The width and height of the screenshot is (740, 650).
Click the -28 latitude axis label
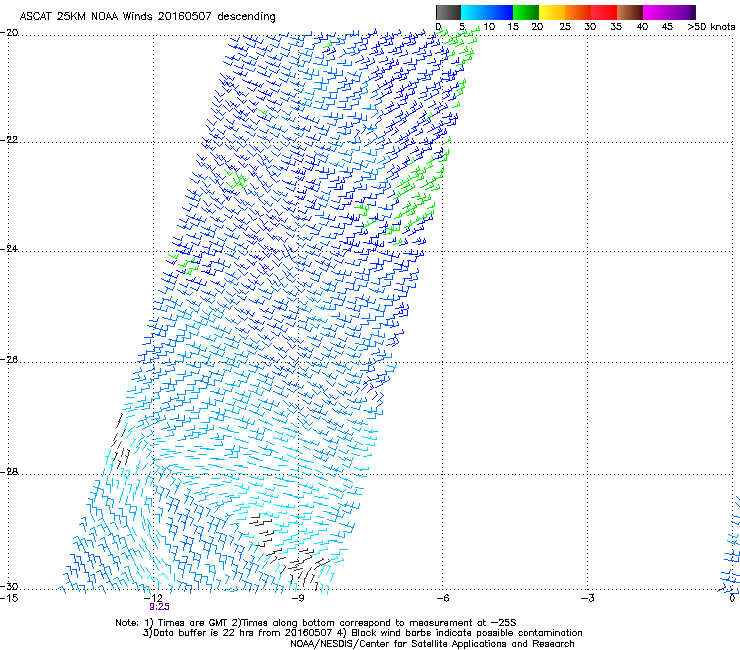[9, 472]
